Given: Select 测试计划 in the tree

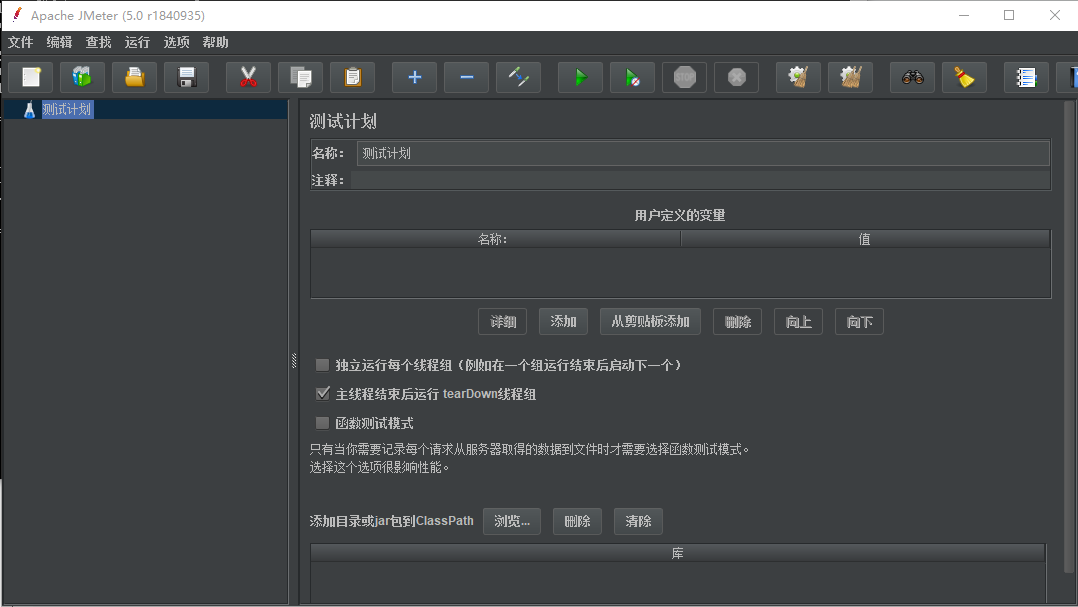Looking at the screenshot, I should (x=67, y=109).
